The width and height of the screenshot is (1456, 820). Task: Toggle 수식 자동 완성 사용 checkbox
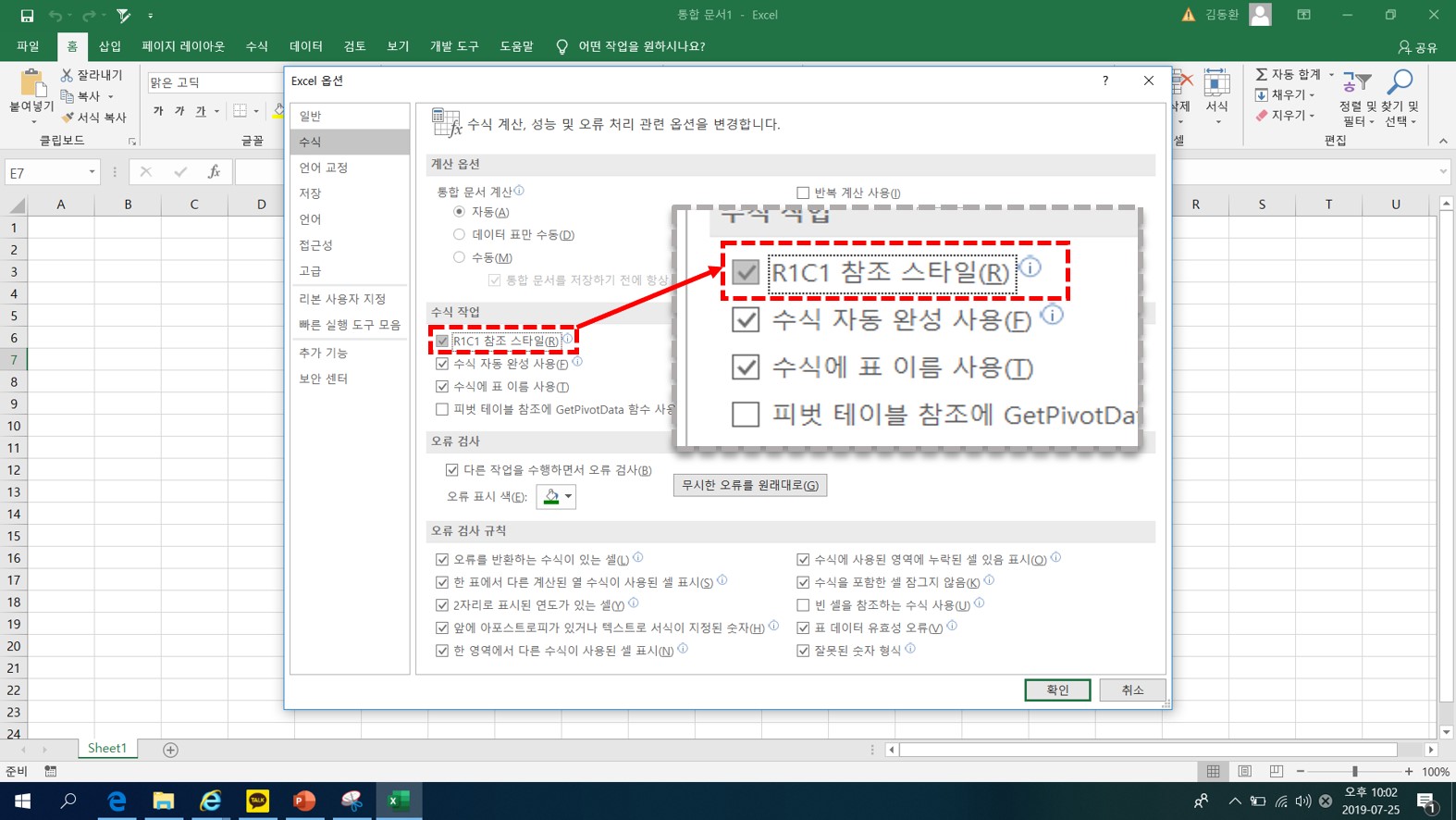click(442, 364)
